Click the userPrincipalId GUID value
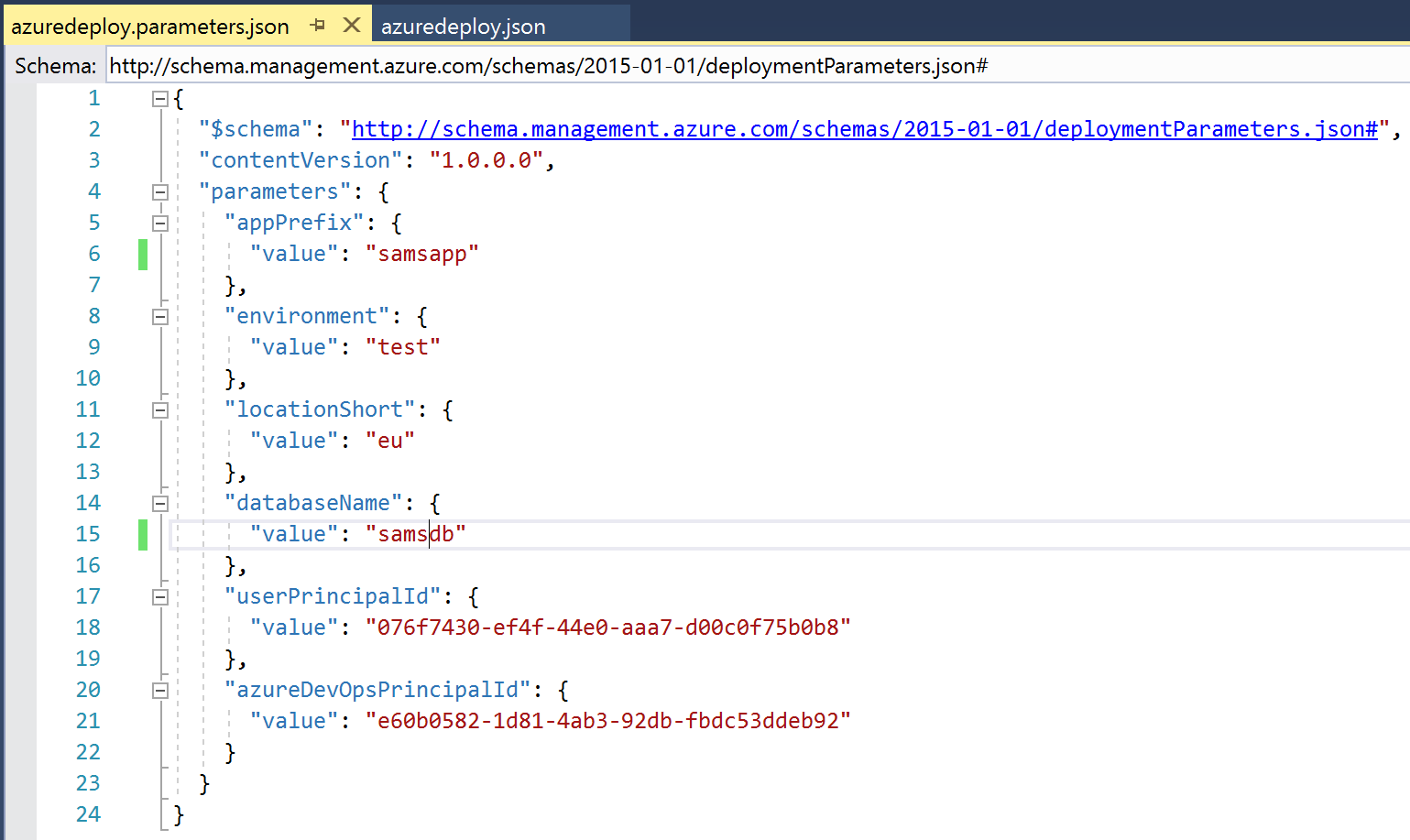The image size is (1410, 840). (608, 627)
